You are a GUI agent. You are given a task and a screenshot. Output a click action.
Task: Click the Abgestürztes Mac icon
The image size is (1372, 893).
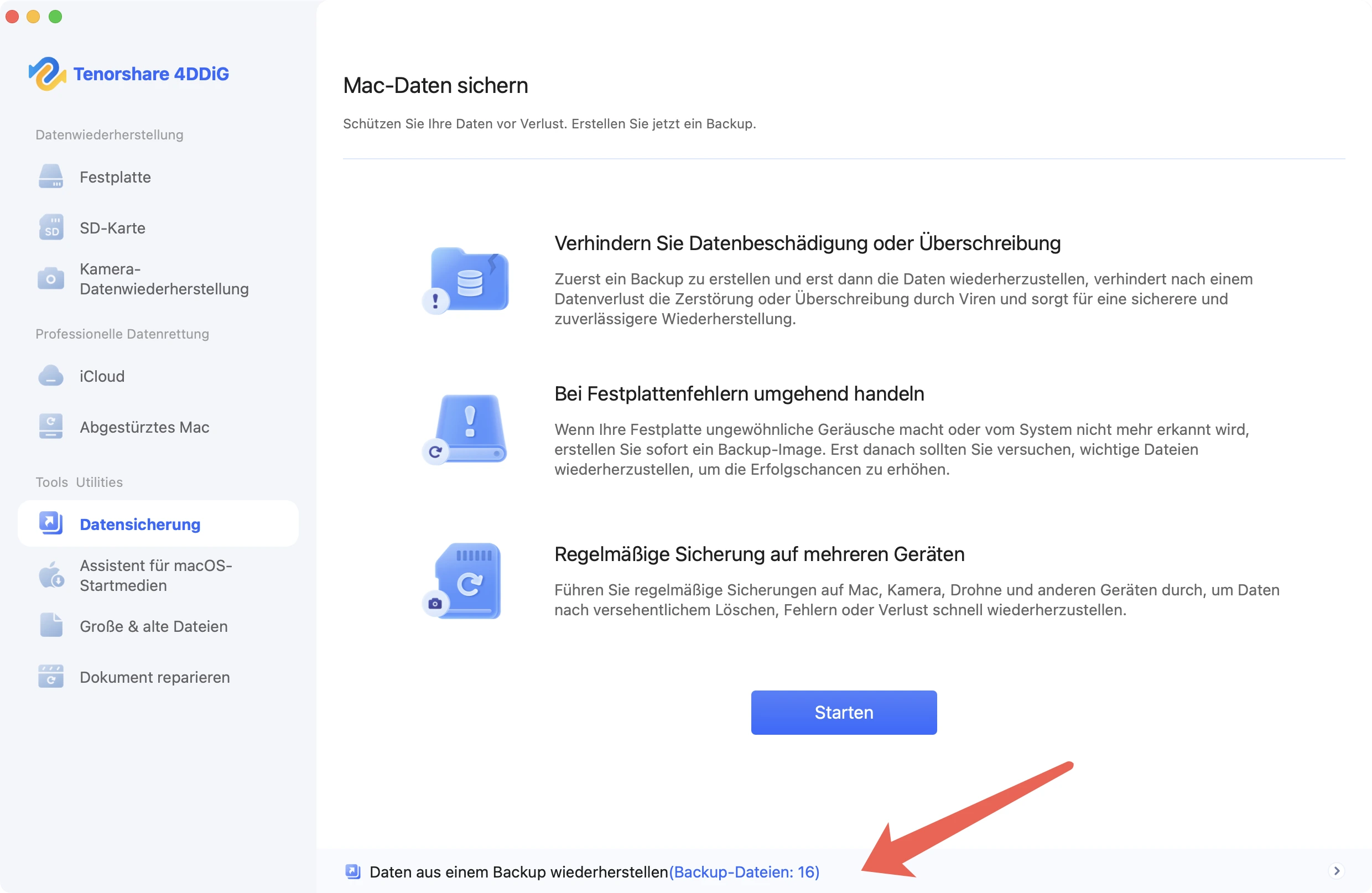(51, 427)
